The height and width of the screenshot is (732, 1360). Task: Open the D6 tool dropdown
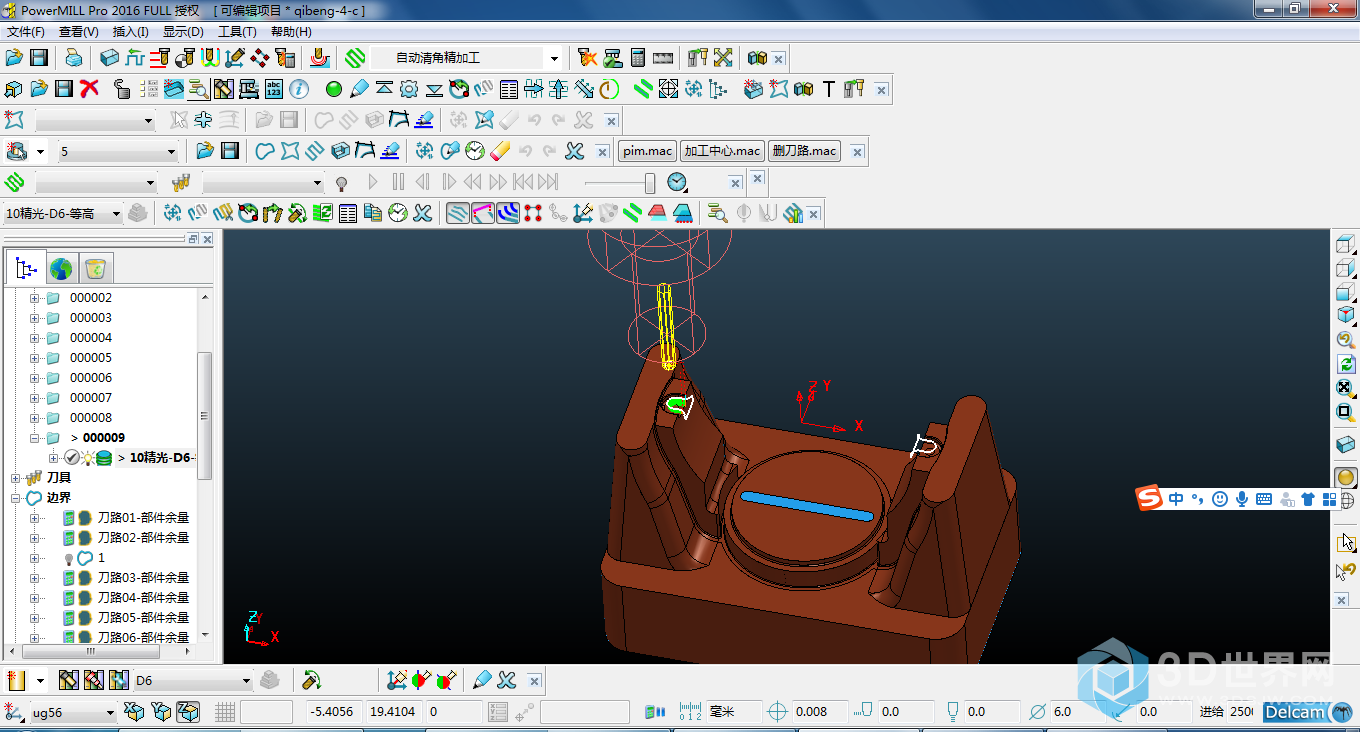click(x=246, y=681)
